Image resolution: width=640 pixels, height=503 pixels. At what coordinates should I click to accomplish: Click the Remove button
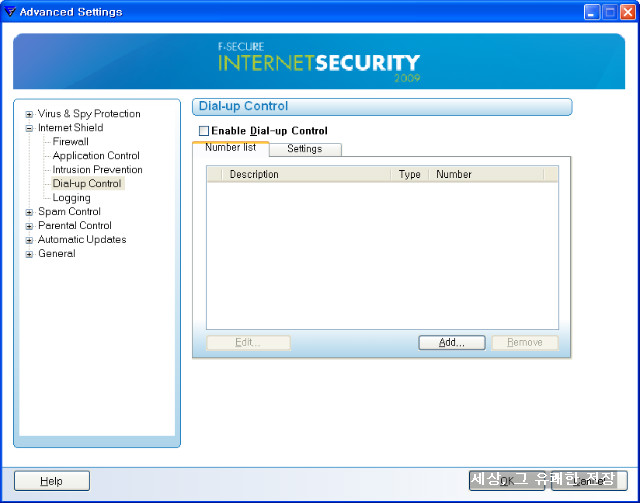pos(525,343)
